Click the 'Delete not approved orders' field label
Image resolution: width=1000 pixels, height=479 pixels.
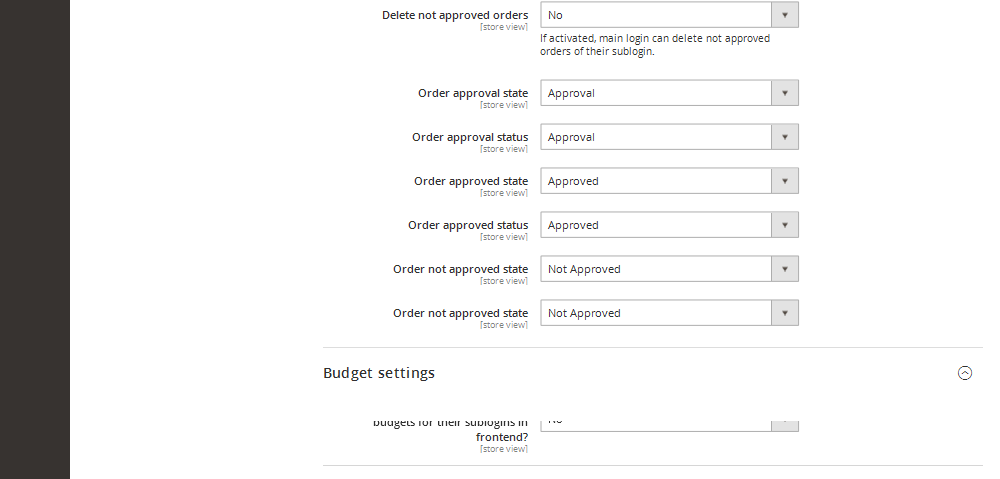click(x=455, y=15)
